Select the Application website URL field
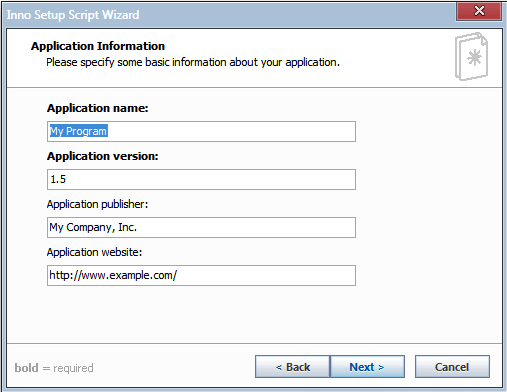Screen dimensions: 507x392 point(201,275)
